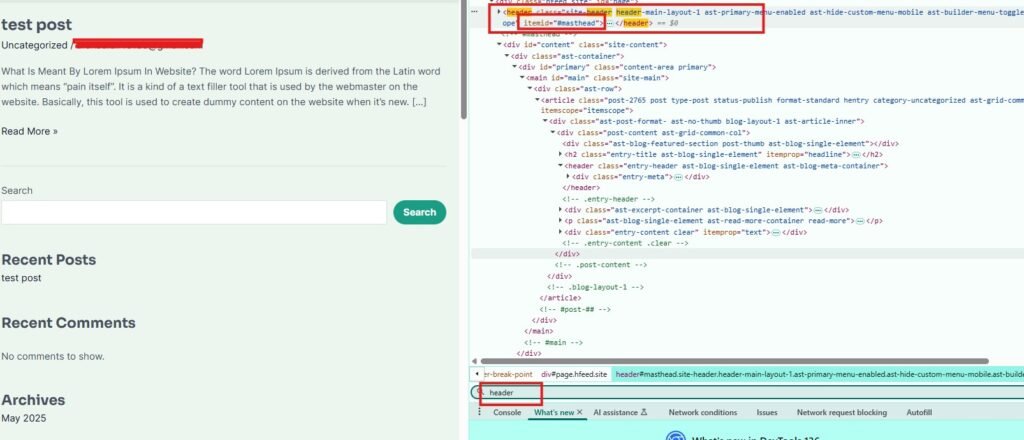Click the ellipsis badge in entry-content clear div
Viewport: 1024px width, 440px height.
click(x=772, y=232)
